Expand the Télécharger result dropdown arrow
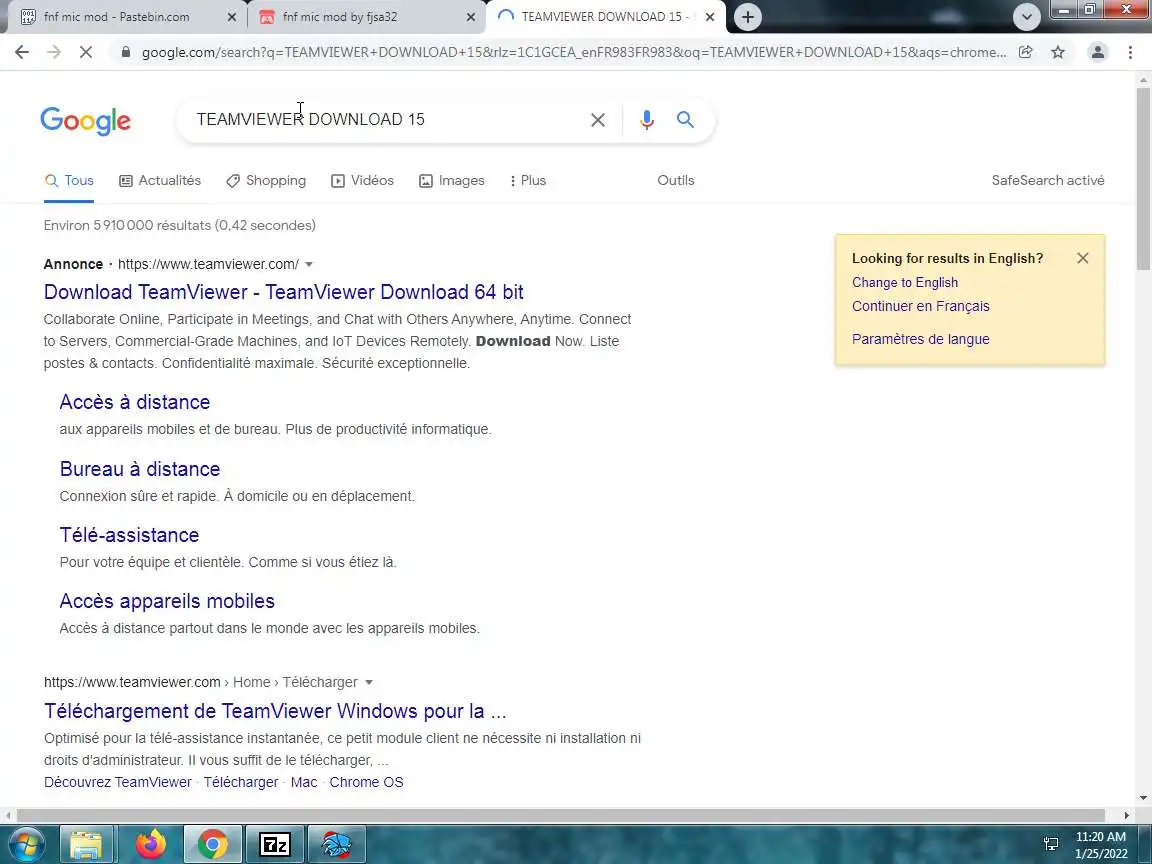 pos(369,683)
